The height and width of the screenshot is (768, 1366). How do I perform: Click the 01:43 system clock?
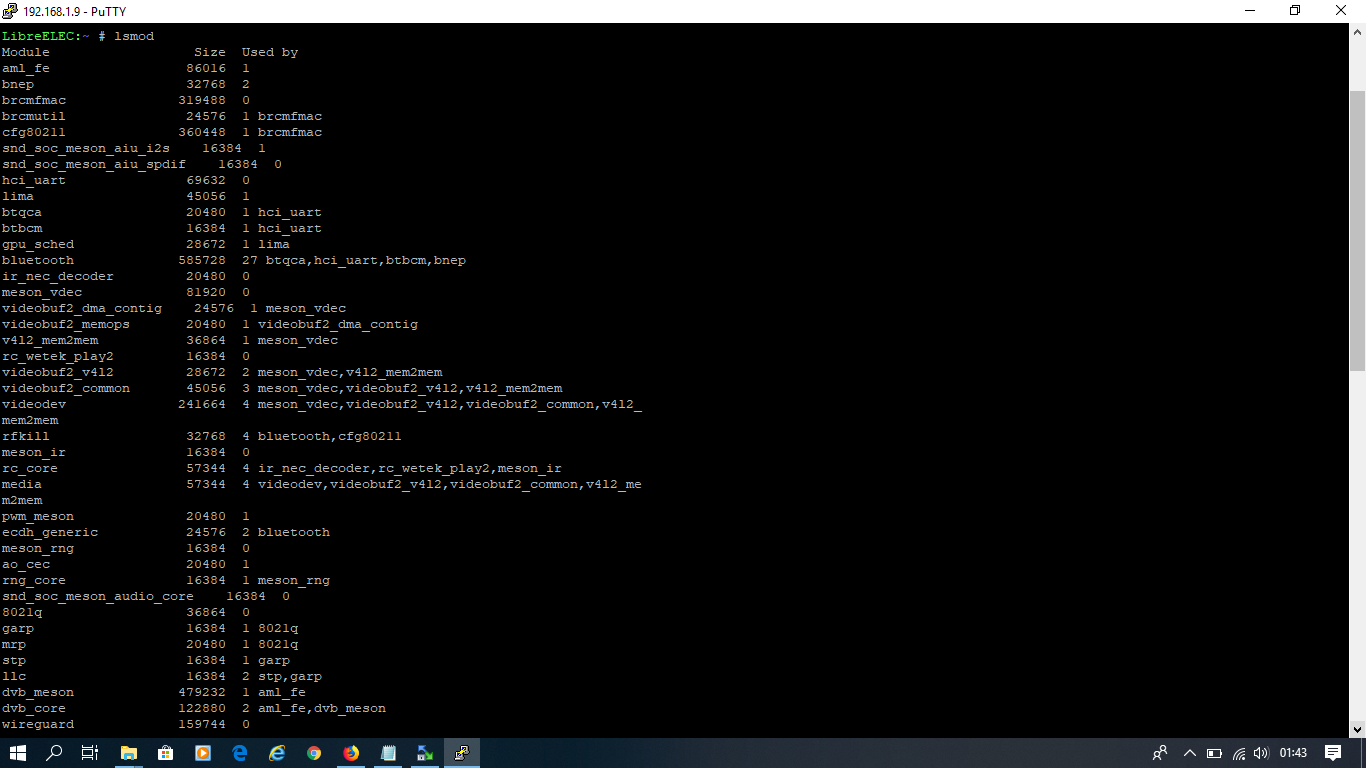point(1293,753)
